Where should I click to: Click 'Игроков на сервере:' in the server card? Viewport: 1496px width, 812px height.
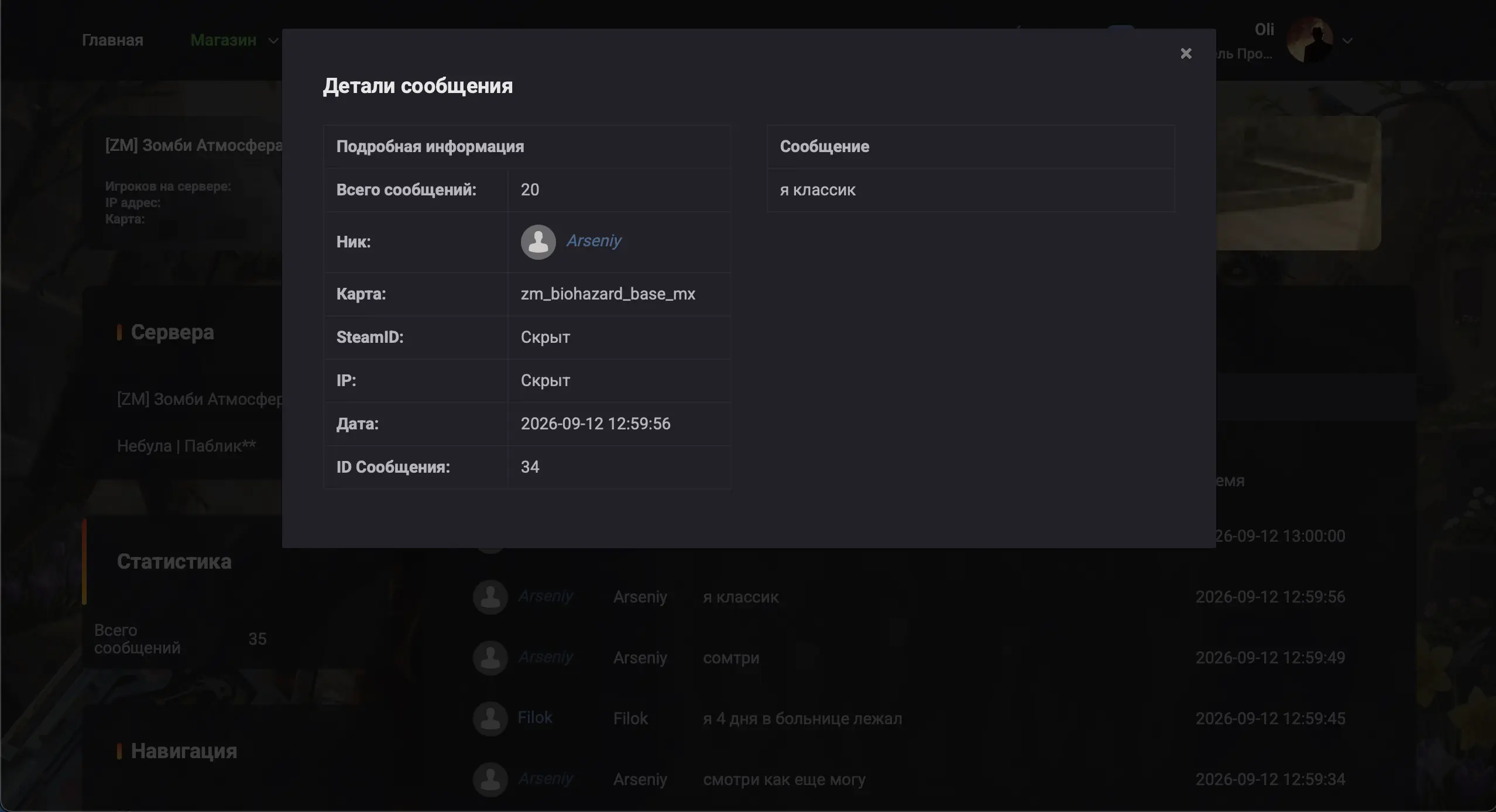(x=168, y=187)
